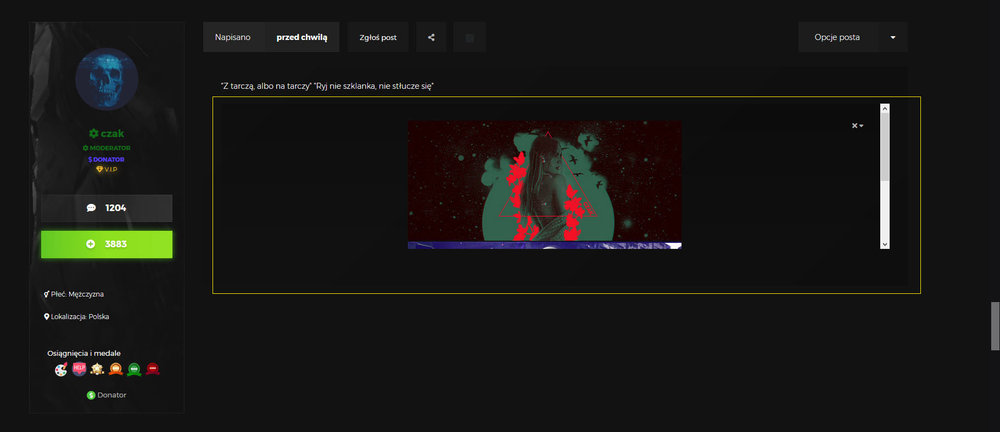Image resolution: width=1000 pixels, height=432 pixels.
Task: Click the 'Z tarczą, albo na tarczy' quote text
Action: coord(265,86)
